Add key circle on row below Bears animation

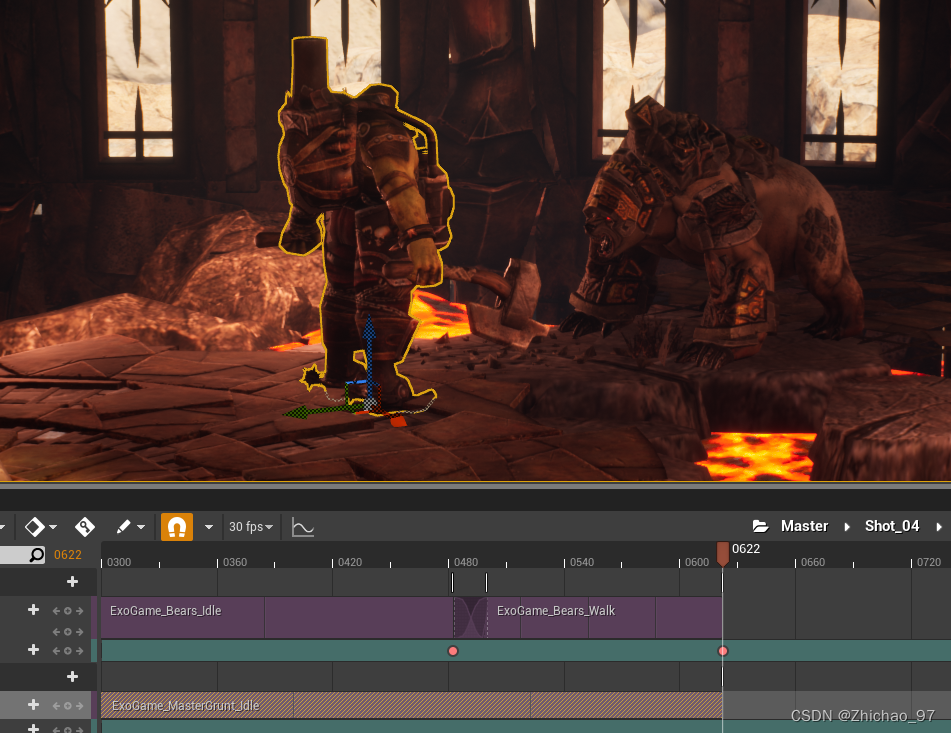point(68,632)
